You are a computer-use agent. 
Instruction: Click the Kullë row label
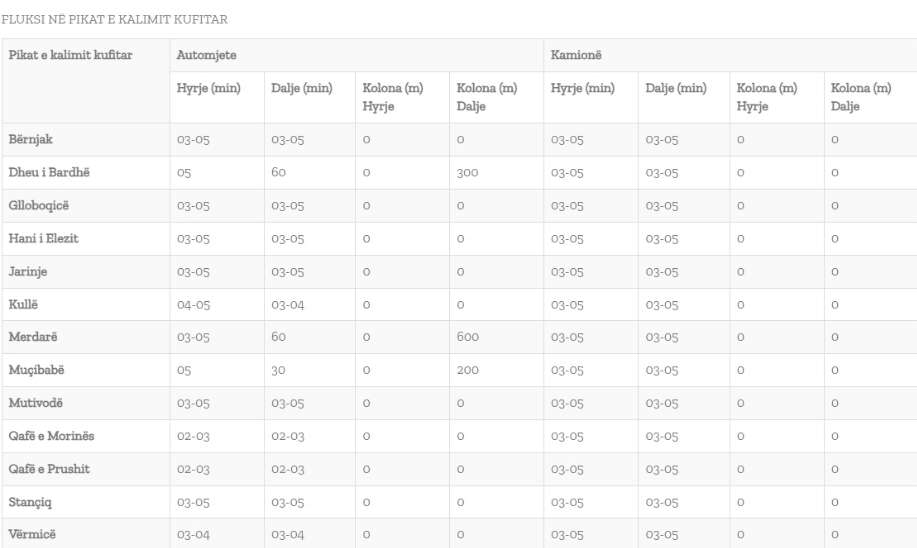coord(23,304)
